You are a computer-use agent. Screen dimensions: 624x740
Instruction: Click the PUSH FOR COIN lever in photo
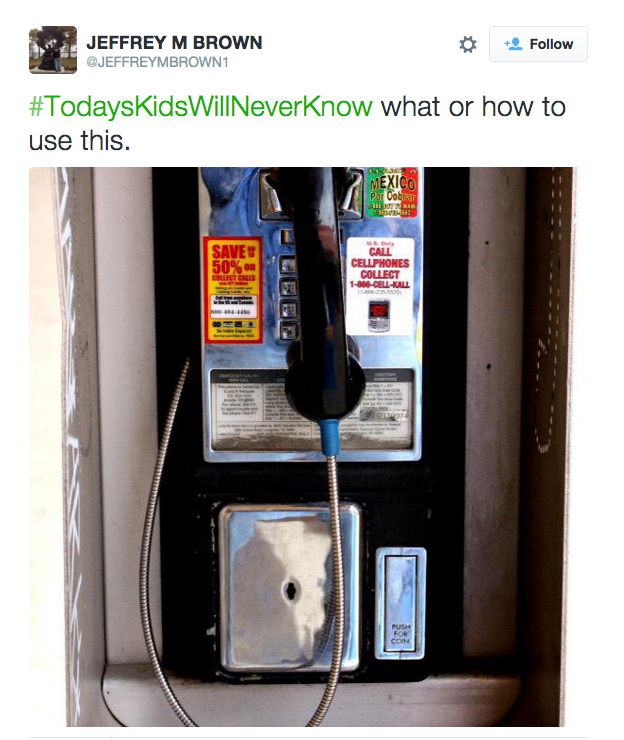[x=401, y=604]
